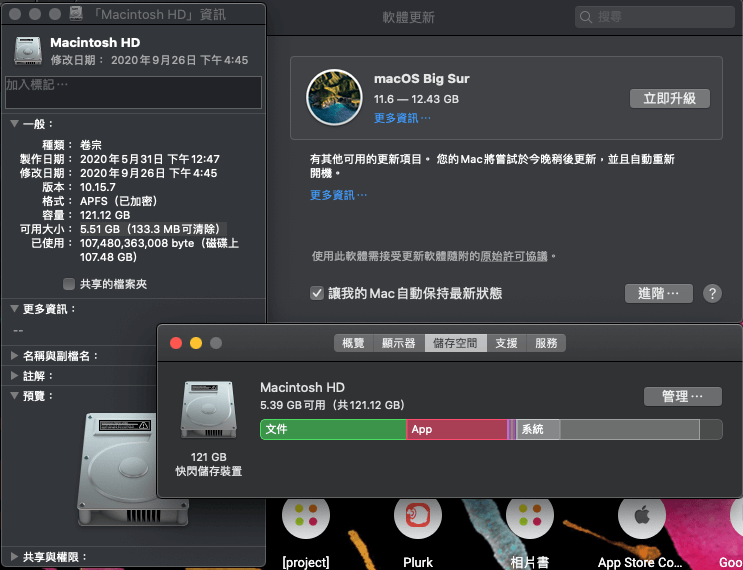The width and height of the screenshot is (743, 570).
Task: Toggle 讓我的 Mac 自動保持最新狀態 checkbox
Action: point(316,293)
